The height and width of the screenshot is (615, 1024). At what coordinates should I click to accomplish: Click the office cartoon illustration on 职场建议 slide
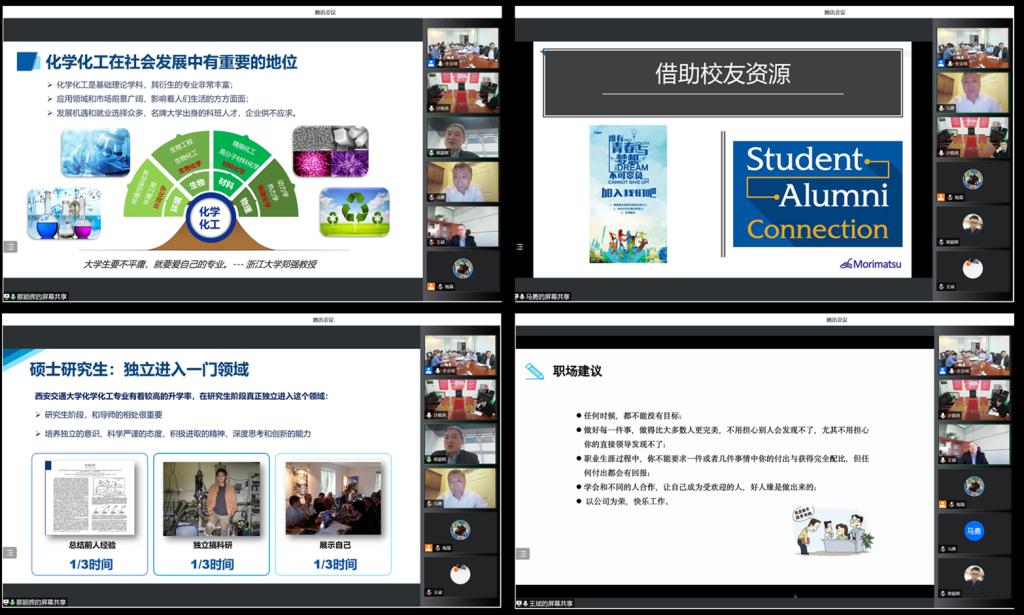(833, 530)
